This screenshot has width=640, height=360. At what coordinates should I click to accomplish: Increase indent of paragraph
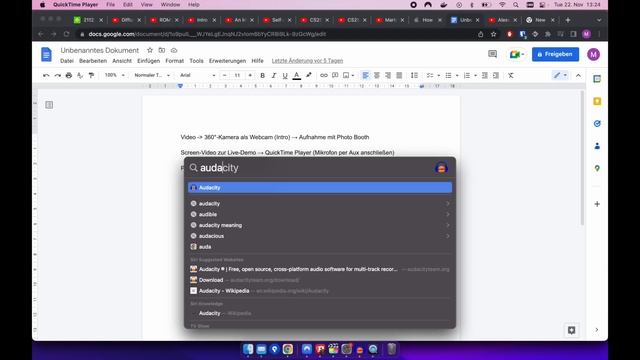click(x=496, y=76)
